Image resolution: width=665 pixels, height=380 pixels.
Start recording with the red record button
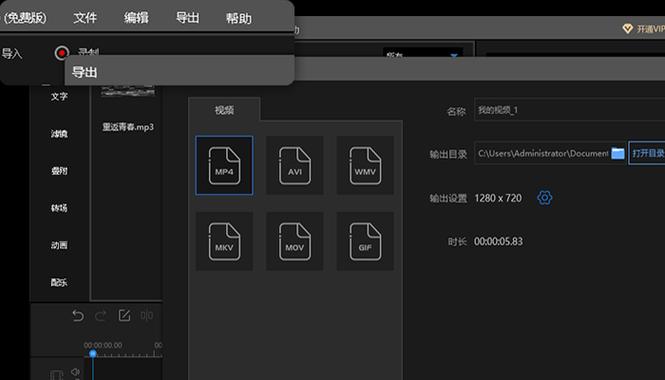pos(61,53)
